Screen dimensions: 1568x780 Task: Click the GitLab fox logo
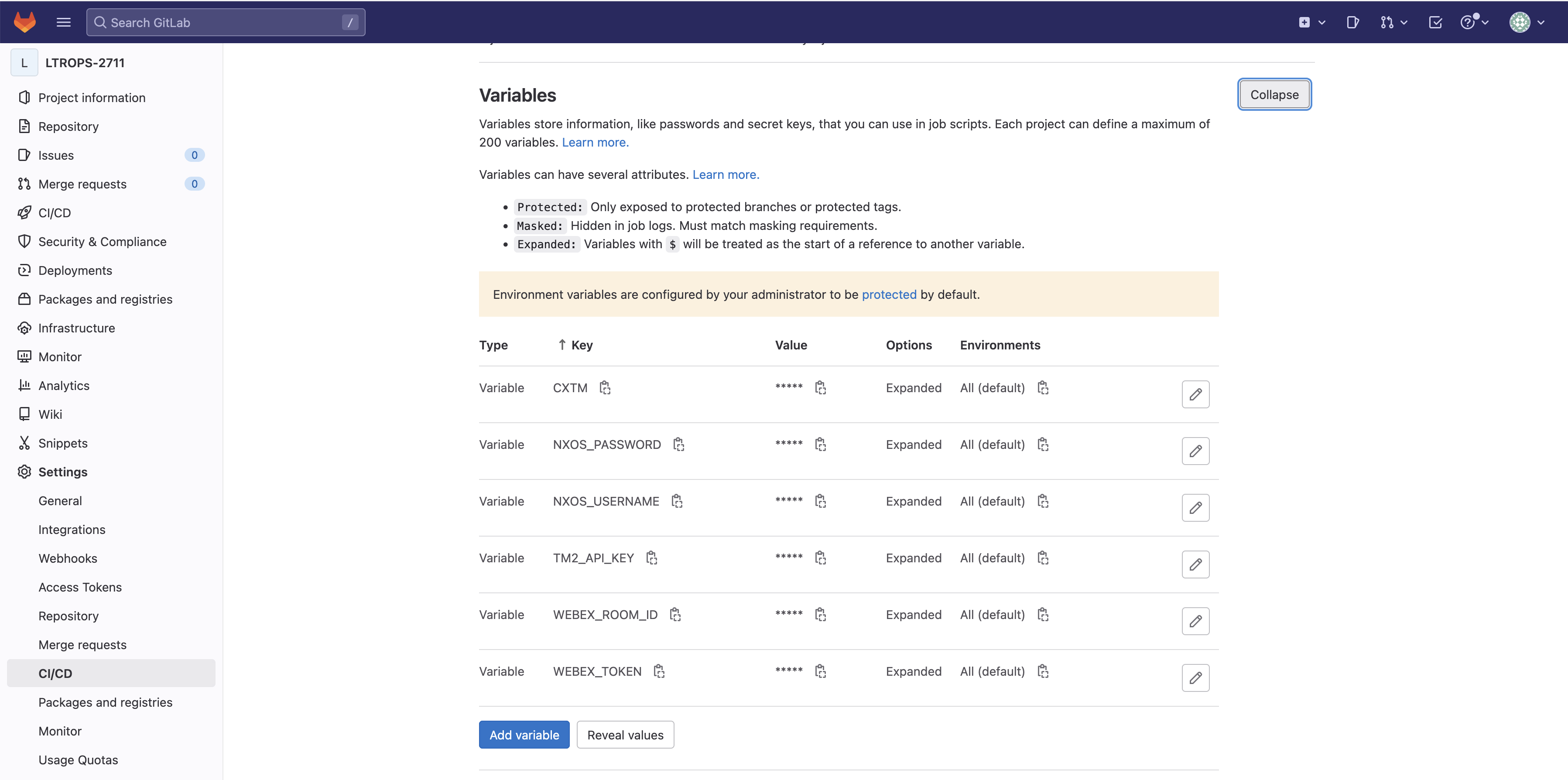tap(25, 22)
